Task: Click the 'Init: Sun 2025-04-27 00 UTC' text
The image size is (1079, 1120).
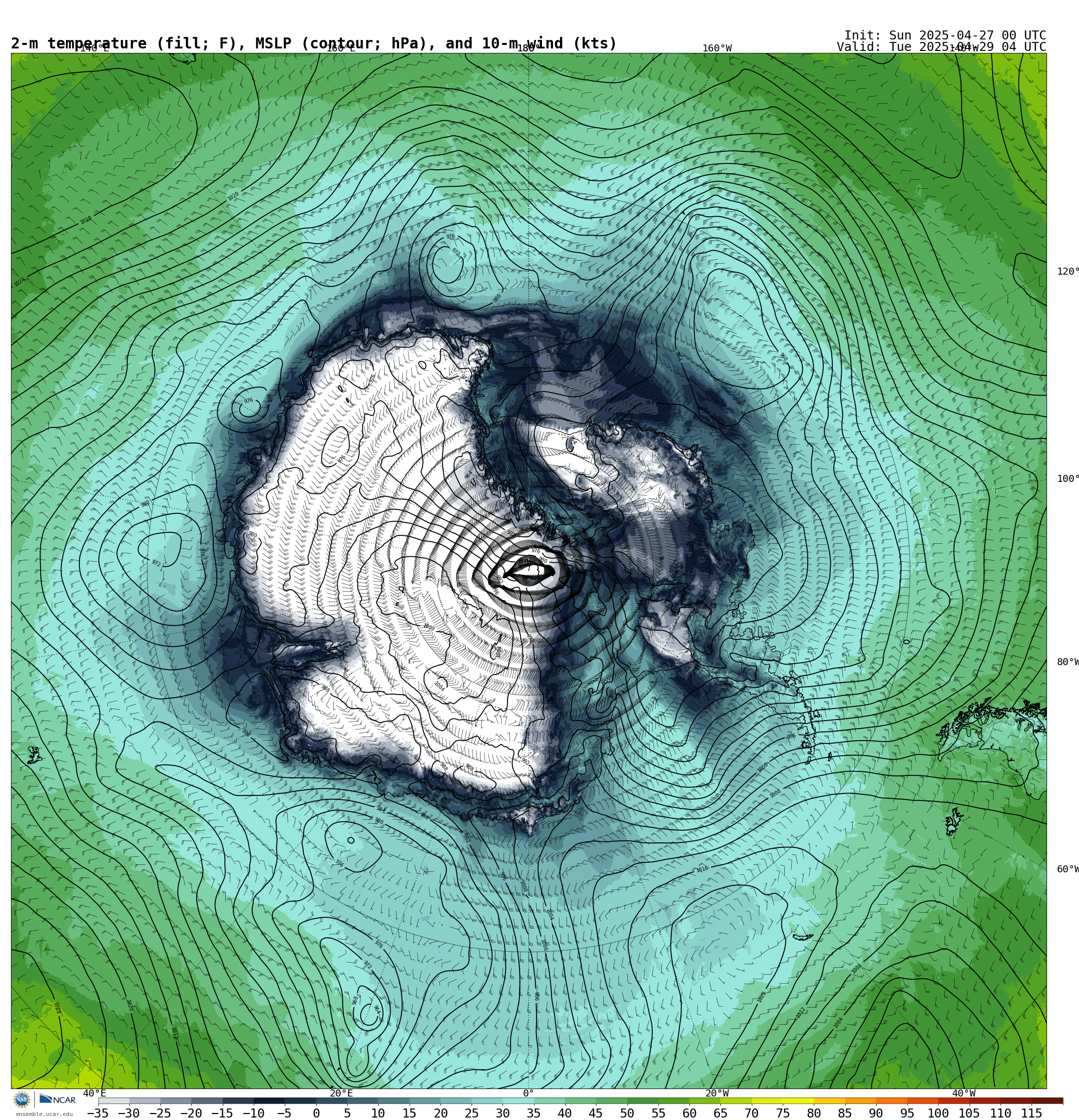Action: [x=945, y=35]
